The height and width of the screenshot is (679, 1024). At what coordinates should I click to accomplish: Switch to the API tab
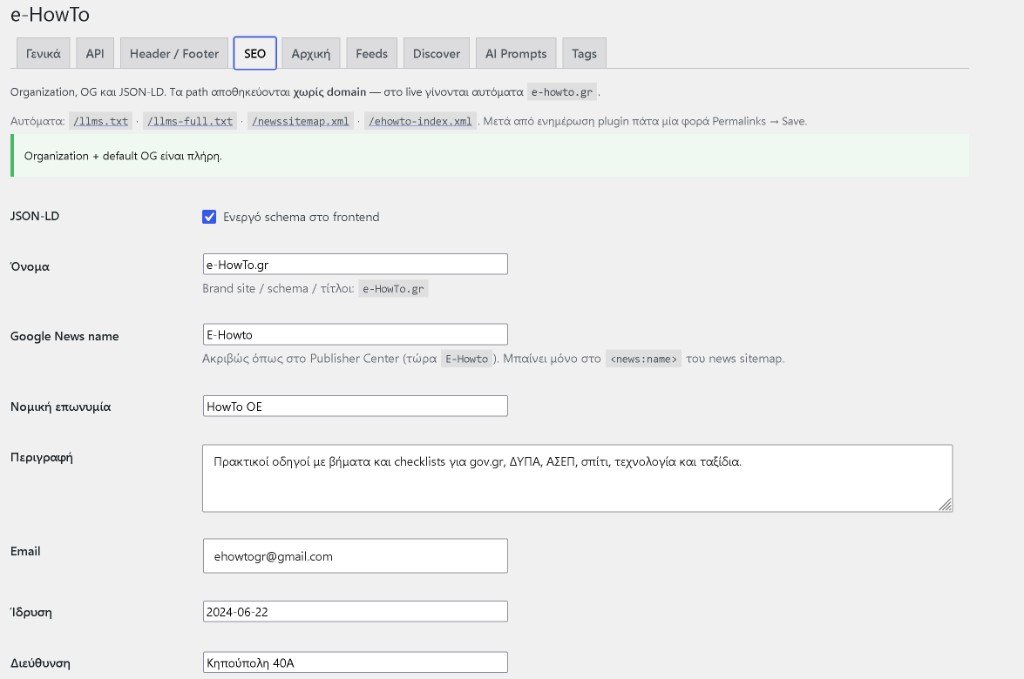pyautogui.click(x=95, y=54)
